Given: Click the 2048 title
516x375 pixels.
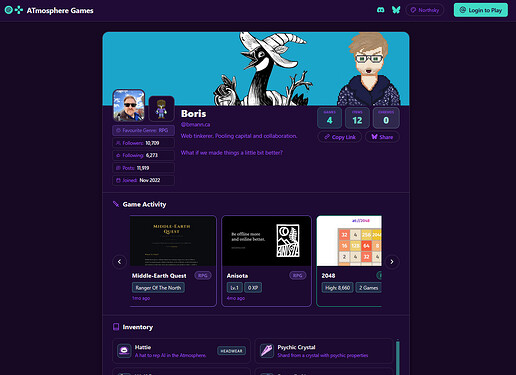Looking at the screenshot, I should [x=328, y=276].
